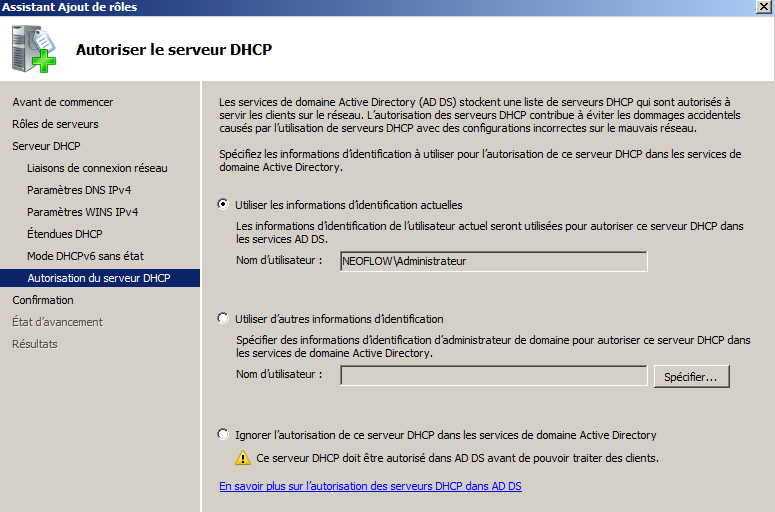The width and height of the screenshot is (775, 512).
Task: Open "Rôles de serveurs" step
Action: (55, 124)
